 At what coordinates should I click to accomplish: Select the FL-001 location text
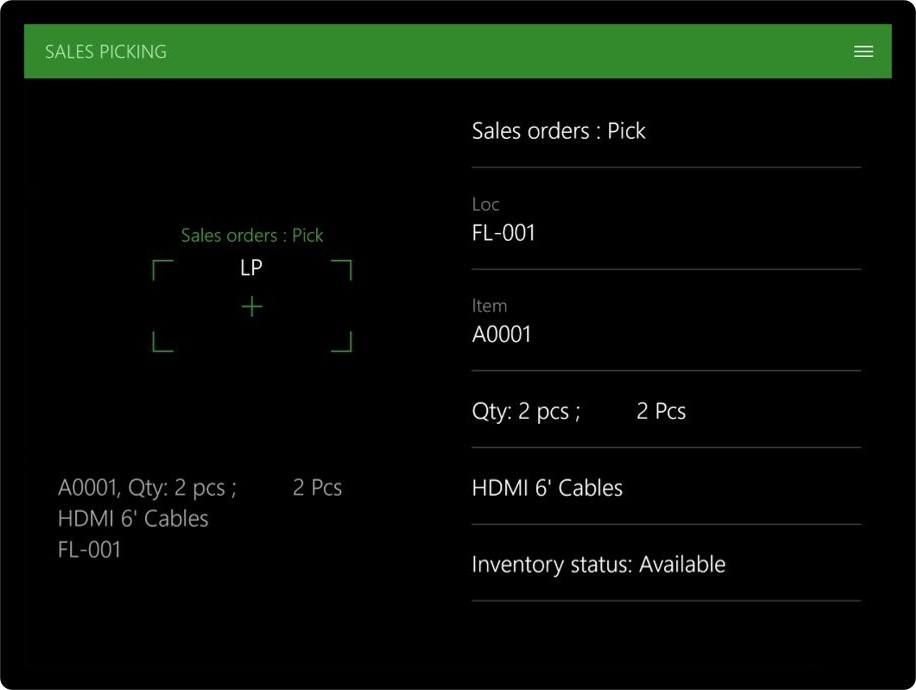tap(88, 549)
